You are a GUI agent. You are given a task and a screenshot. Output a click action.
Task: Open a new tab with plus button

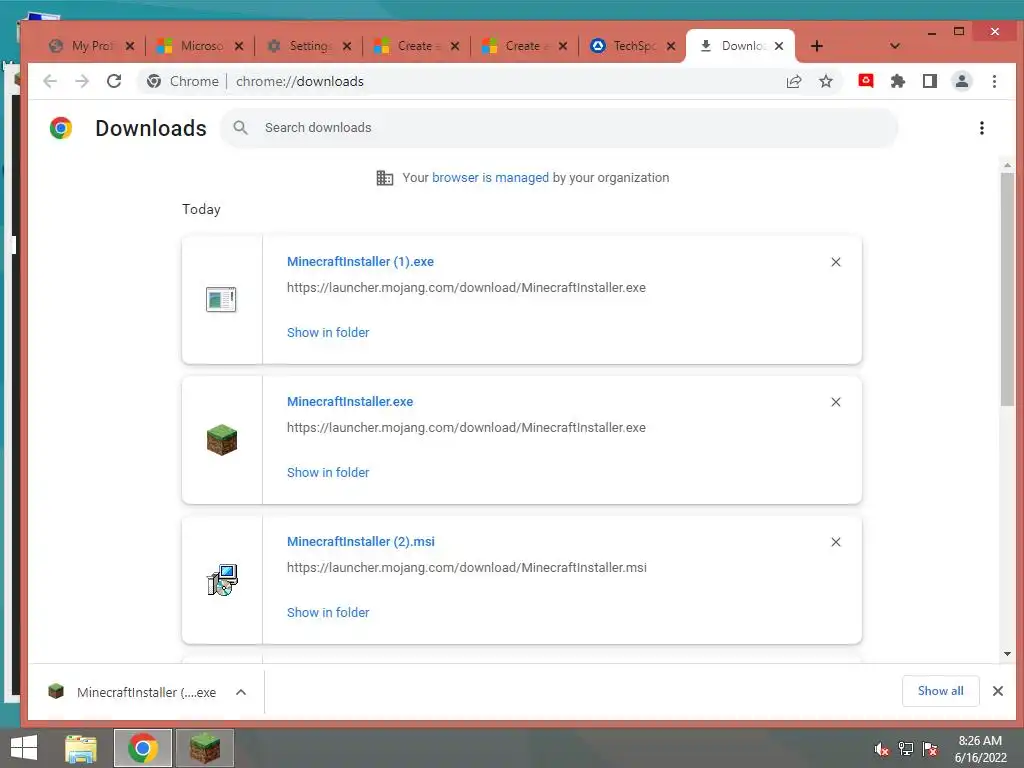(x=816, y=46)
